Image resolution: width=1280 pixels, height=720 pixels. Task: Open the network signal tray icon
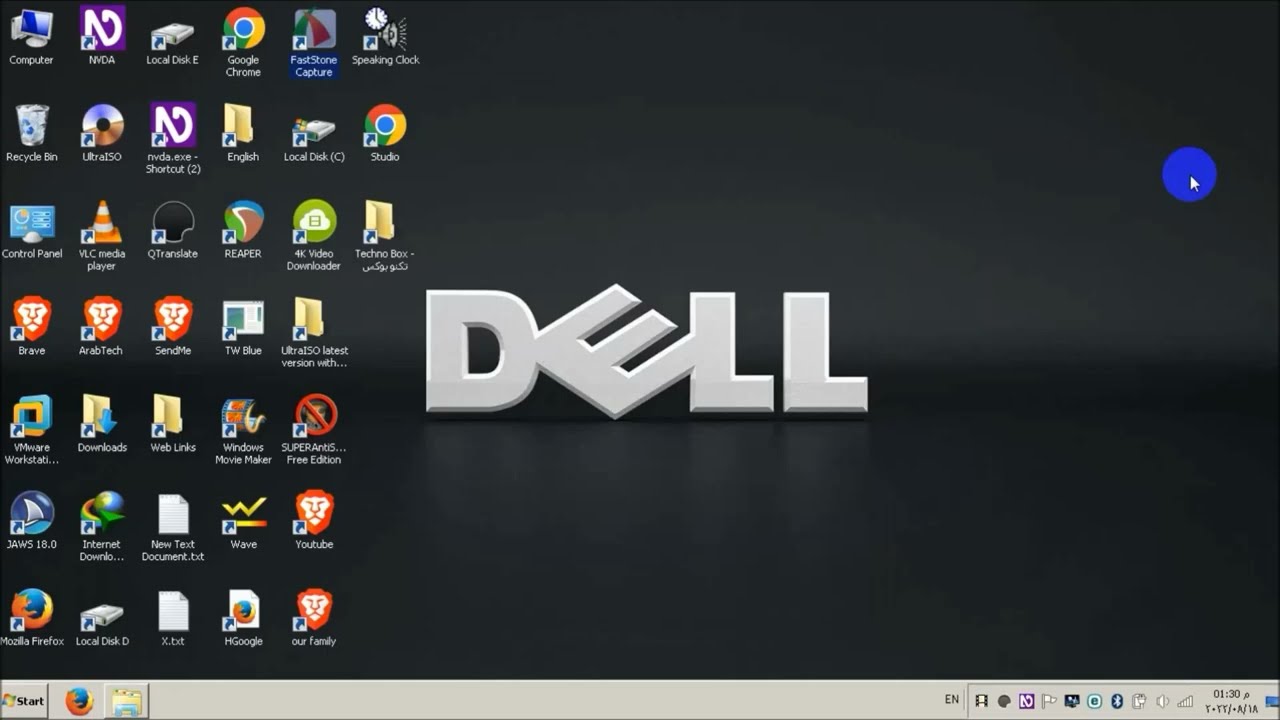pos(1185,701)
